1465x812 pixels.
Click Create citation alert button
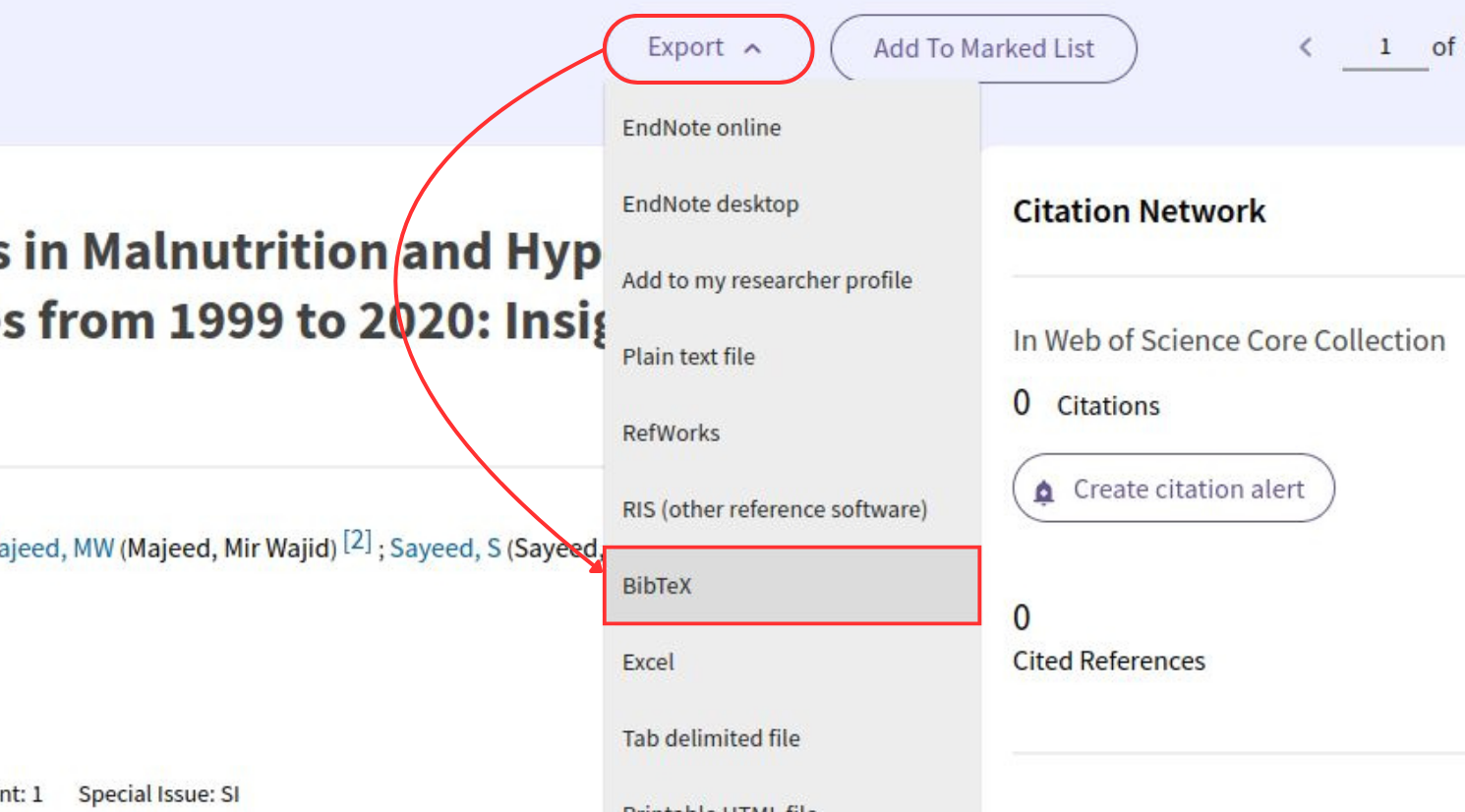pos(1173,489)
